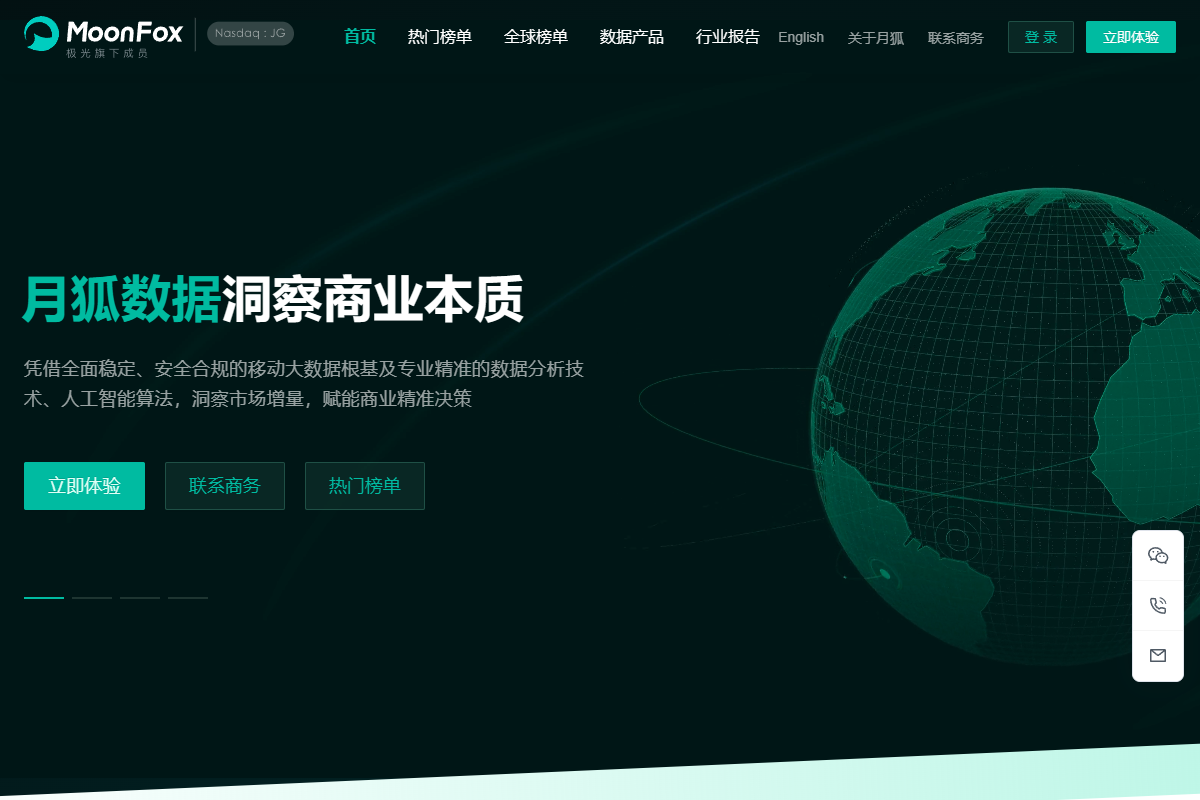Click the Nasdaq: JG badge
The width and height of the screenshot is (1200, 800).
[x=250, y=33]
